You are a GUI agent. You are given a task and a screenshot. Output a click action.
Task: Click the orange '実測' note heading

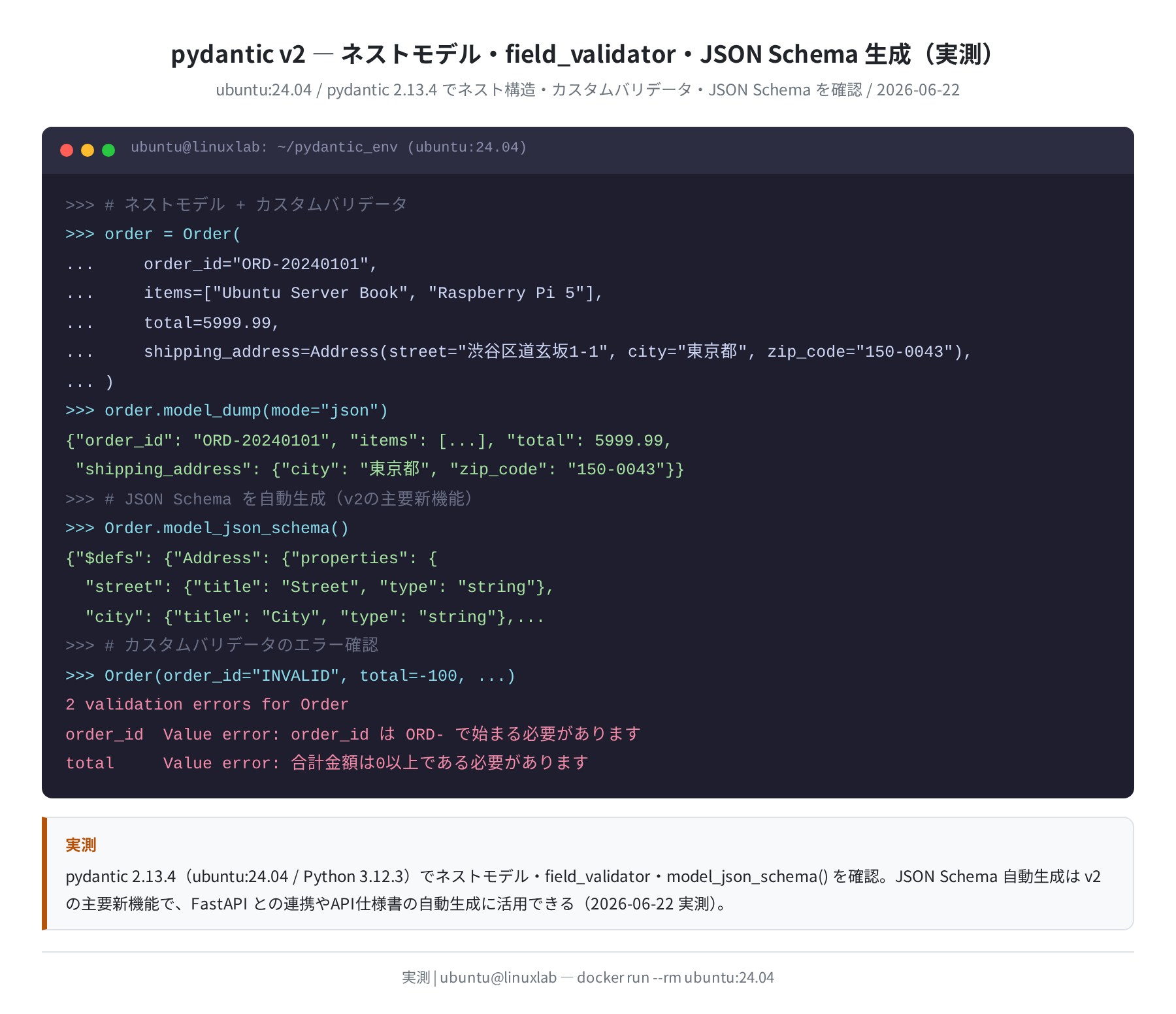pos(81,845)
